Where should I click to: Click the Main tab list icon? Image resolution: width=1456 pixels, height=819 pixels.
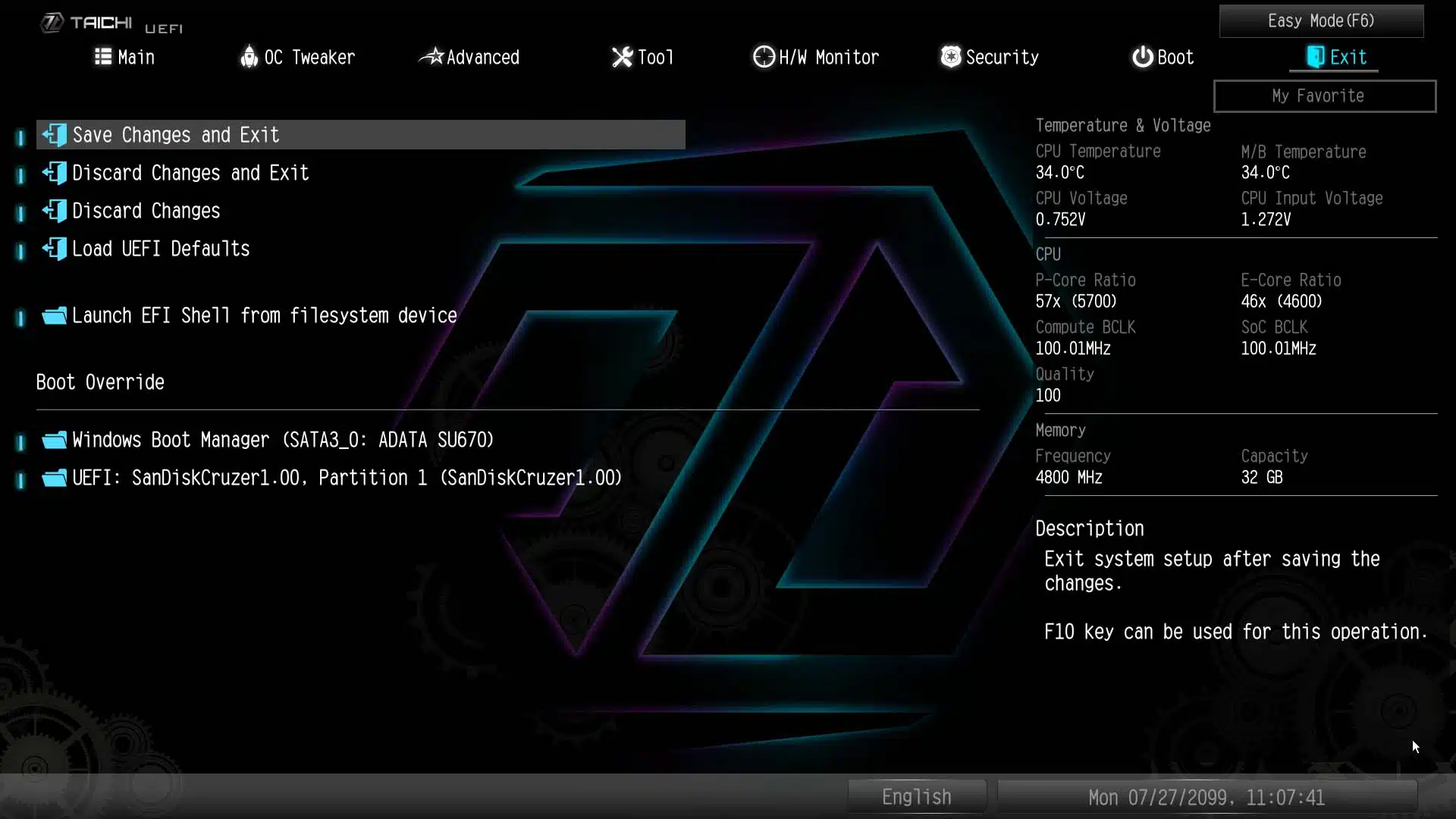(x=103, y=57)
